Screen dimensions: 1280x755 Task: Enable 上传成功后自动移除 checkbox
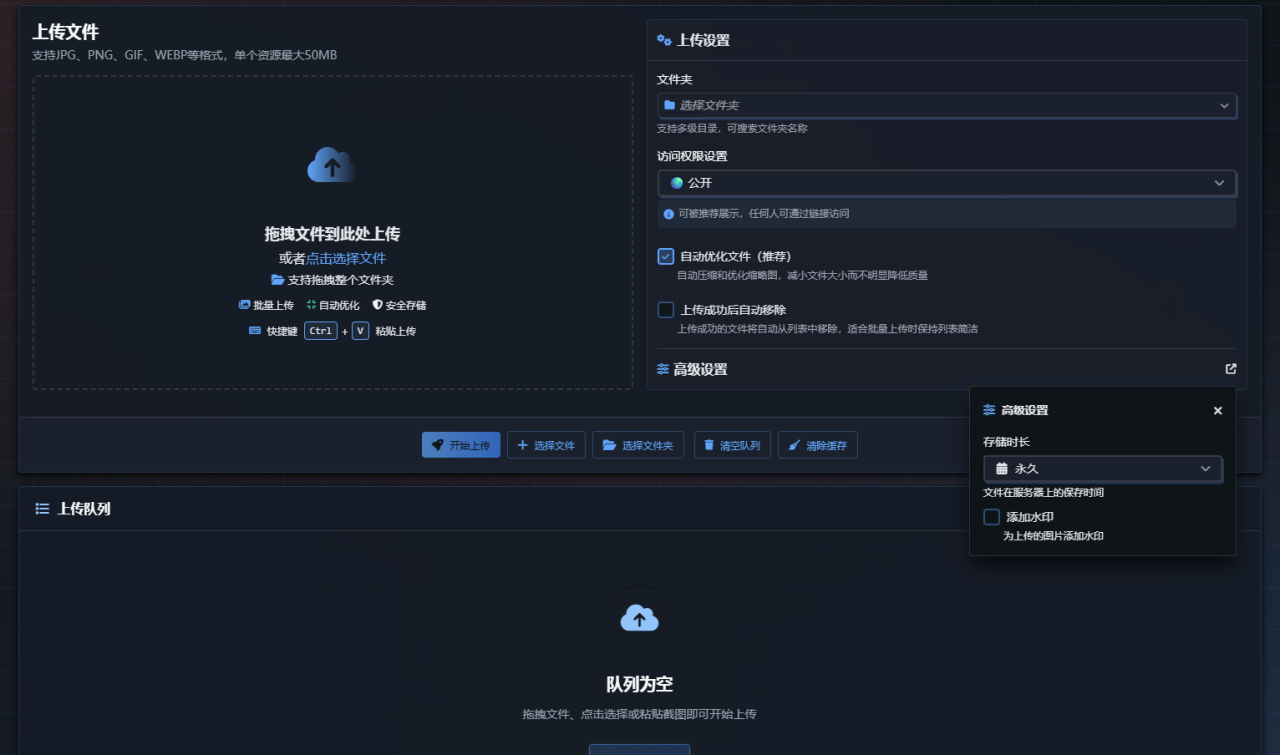click(x=666, y=310)
